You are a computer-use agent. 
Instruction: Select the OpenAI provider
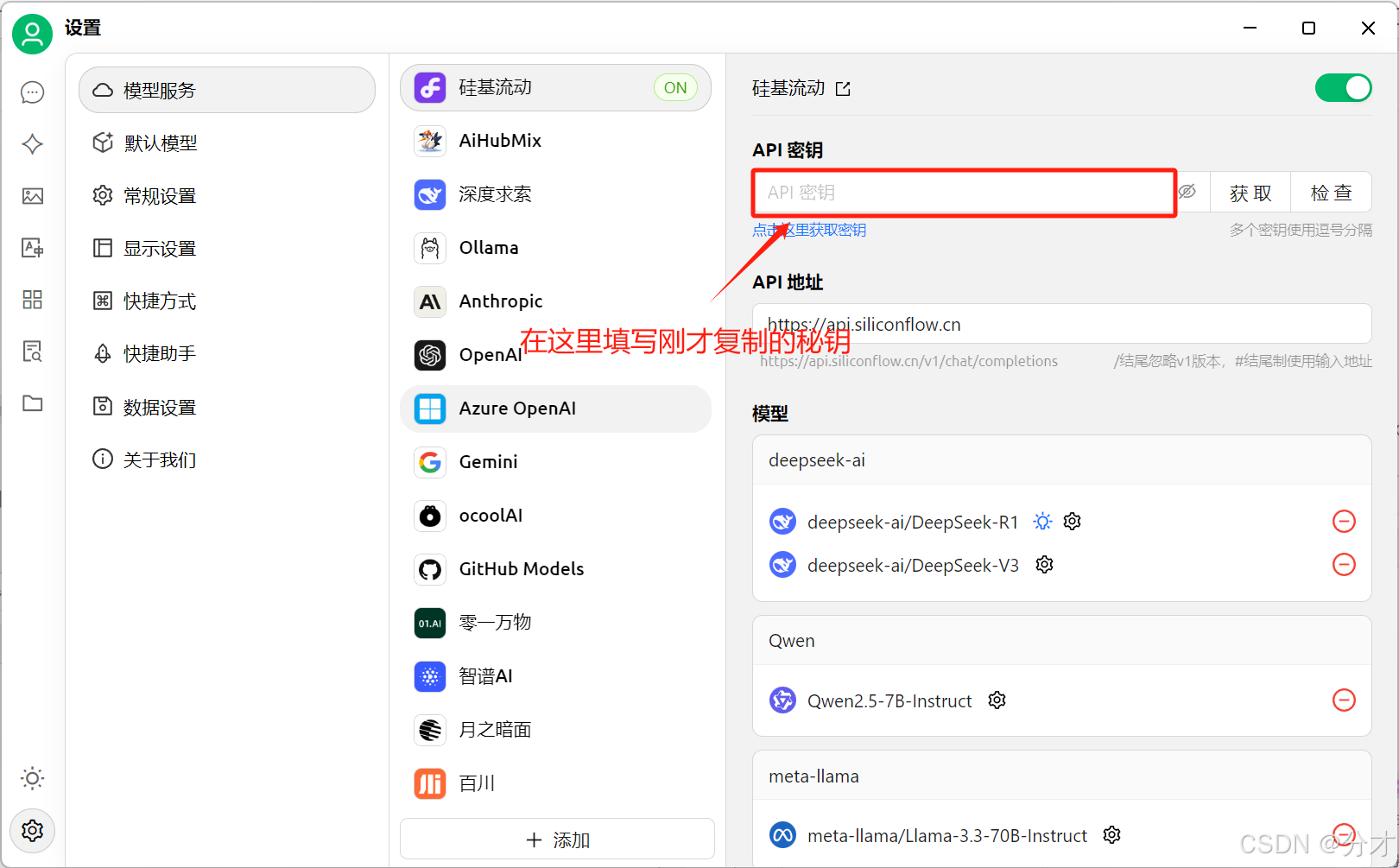pyautogui.click(x=555, y=355)
